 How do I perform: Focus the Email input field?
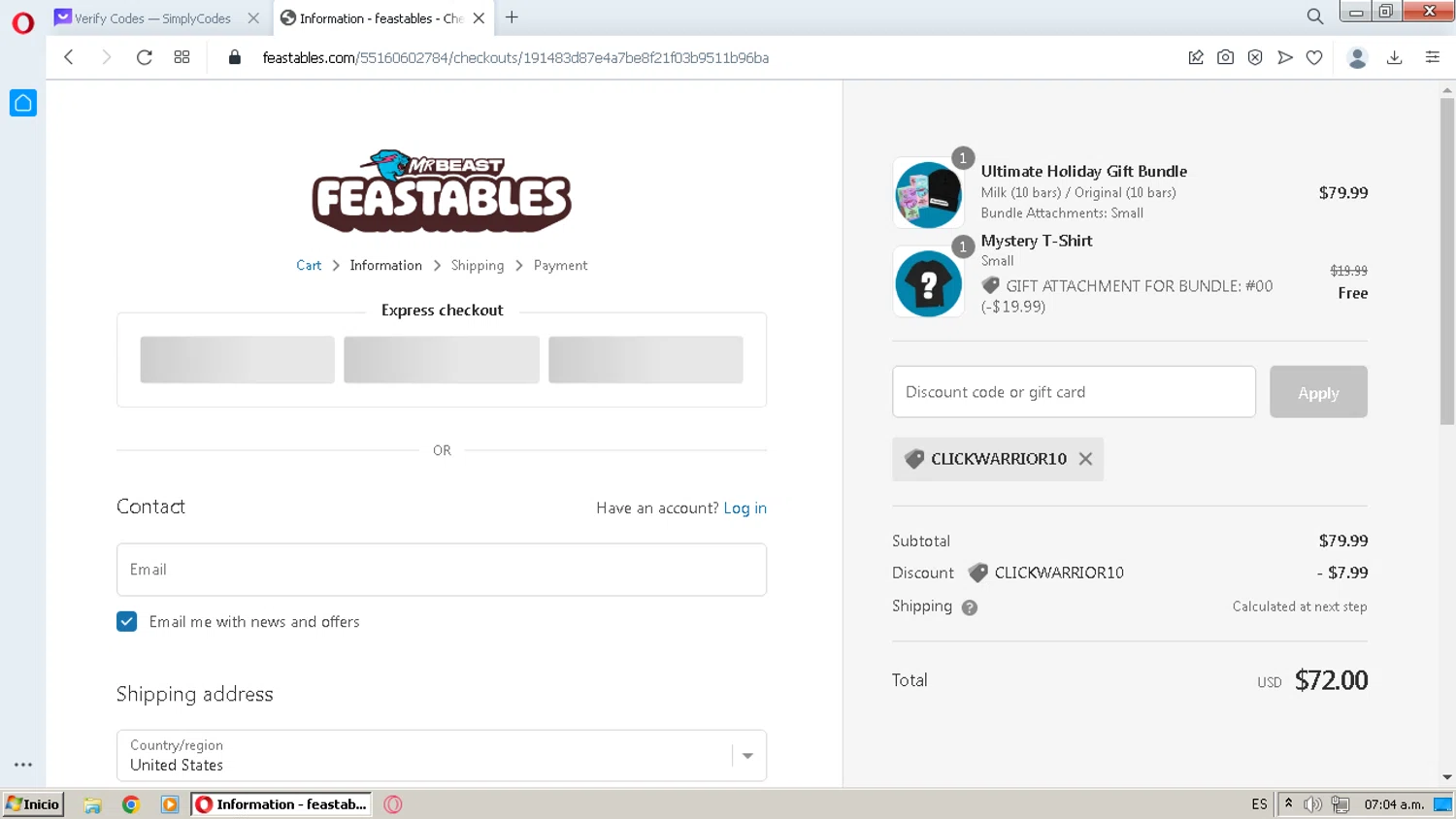(x=442, y=570)
